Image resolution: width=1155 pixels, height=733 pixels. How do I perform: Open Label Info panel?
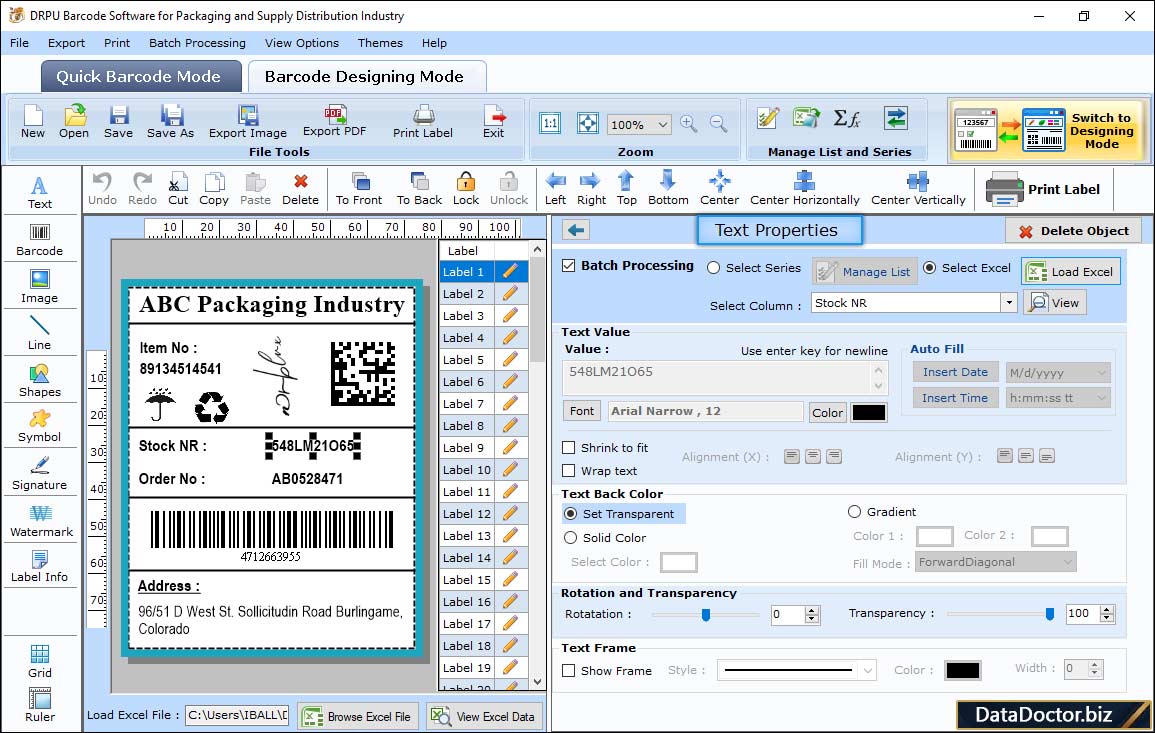point(40,567)
